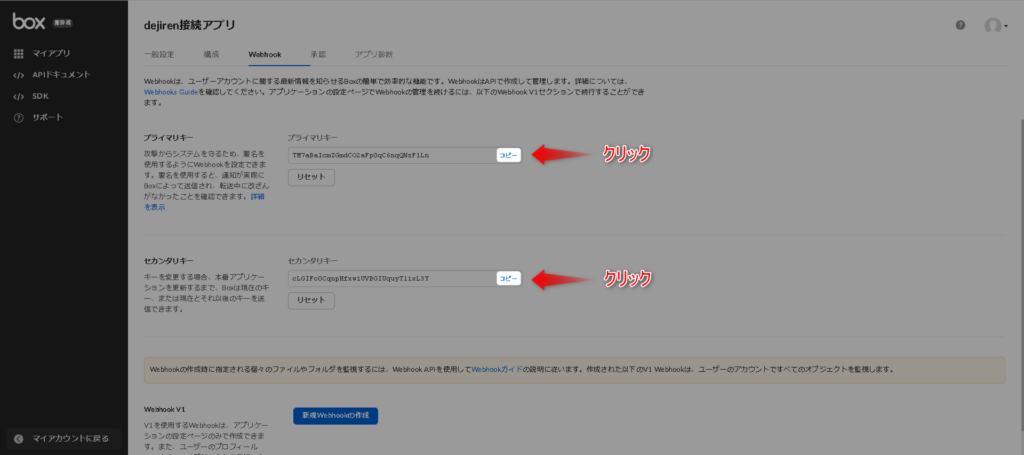This screenshot has width=1024, height=455.
Task: Click the APIドキュメント code icon
Action: [x=18, y=75]
